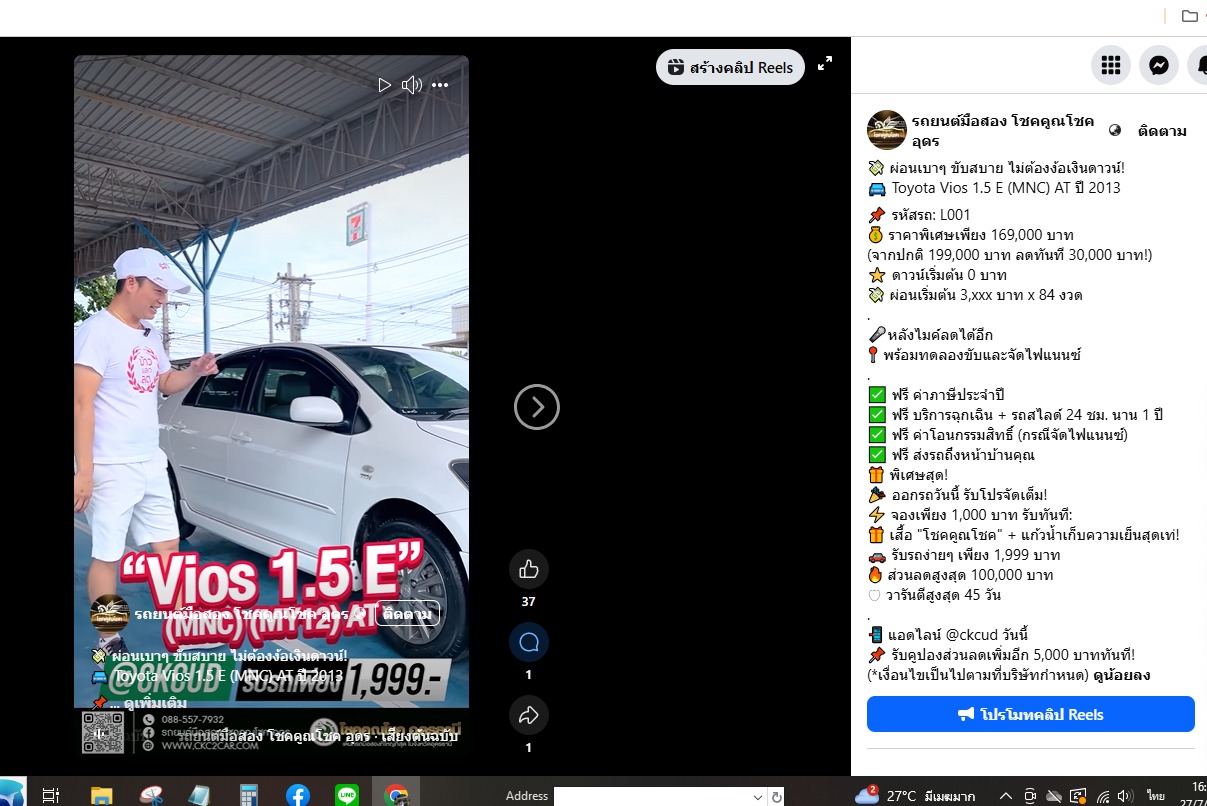
Task: Click the public audience globe icon
Action: (1116, 131)
